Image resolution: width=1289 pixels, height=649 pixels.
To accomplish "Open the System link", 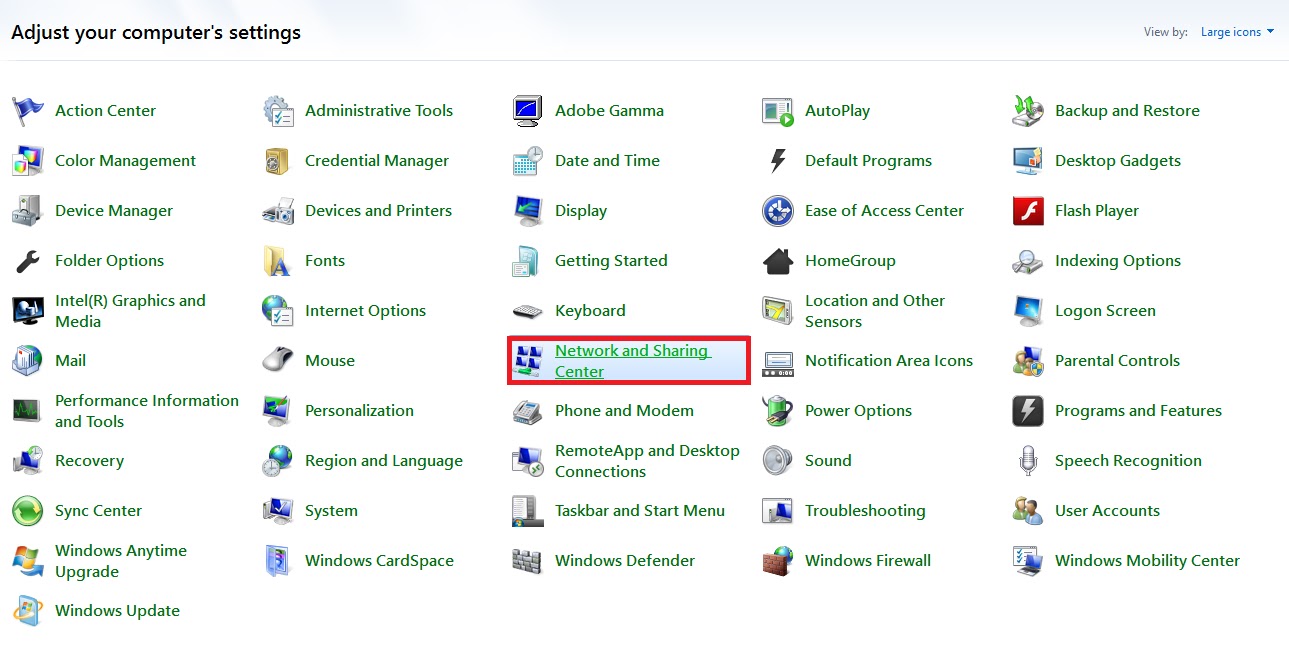I will pyautogui.click(x=331, y=511).
